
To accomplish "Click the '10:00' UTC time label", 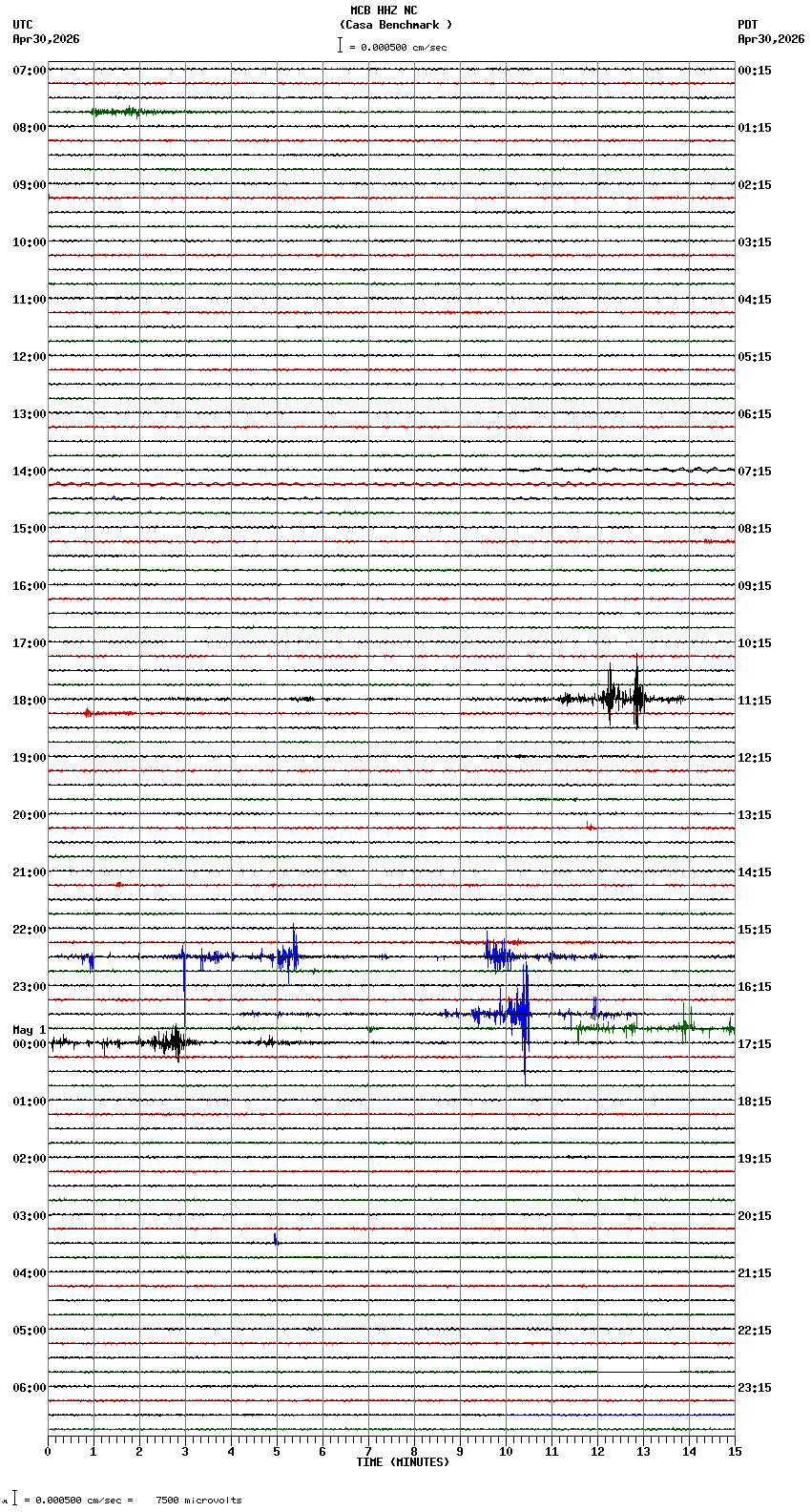I will click(x=30, y=242).
